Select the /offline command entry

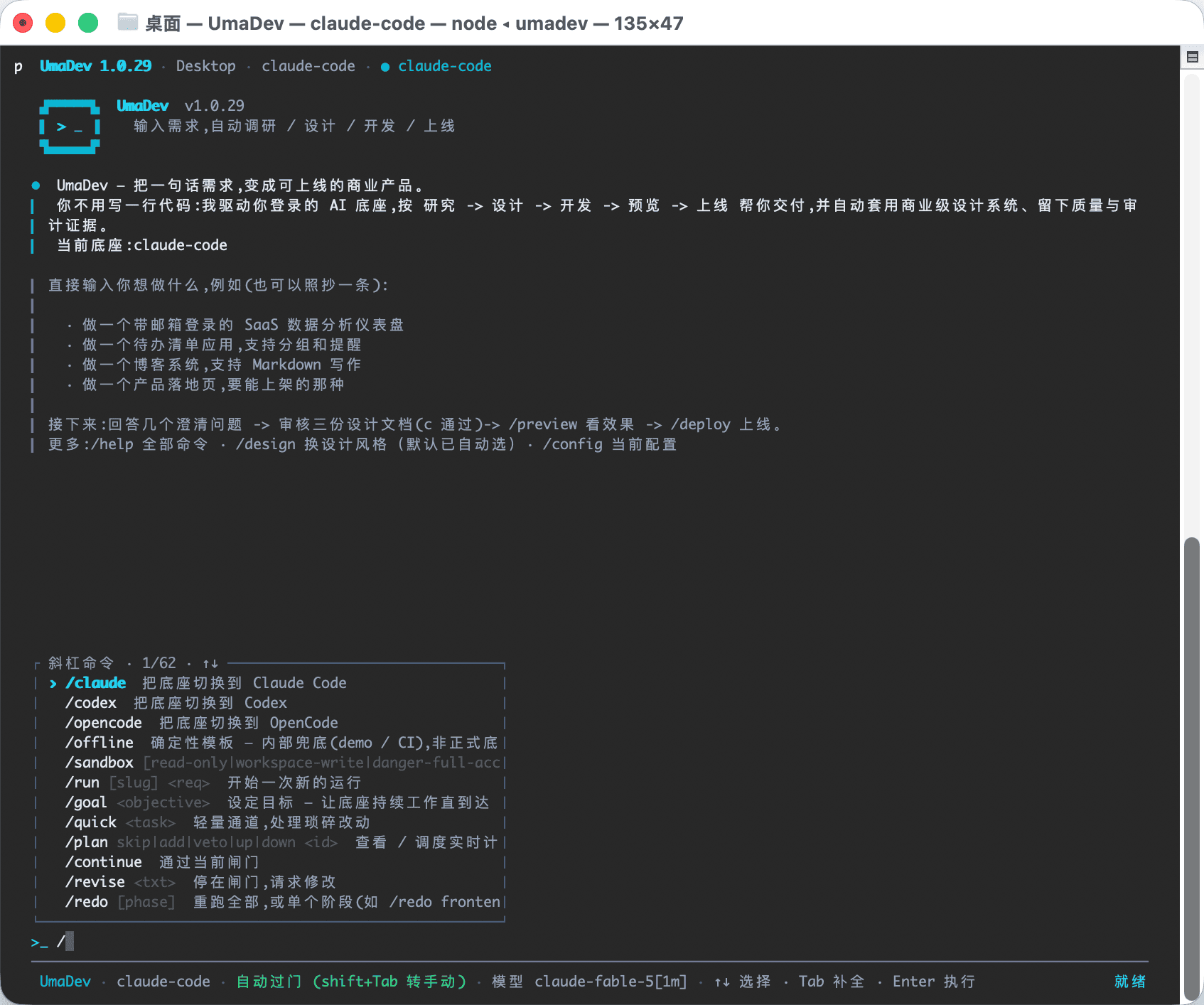[x=270, y=743]
